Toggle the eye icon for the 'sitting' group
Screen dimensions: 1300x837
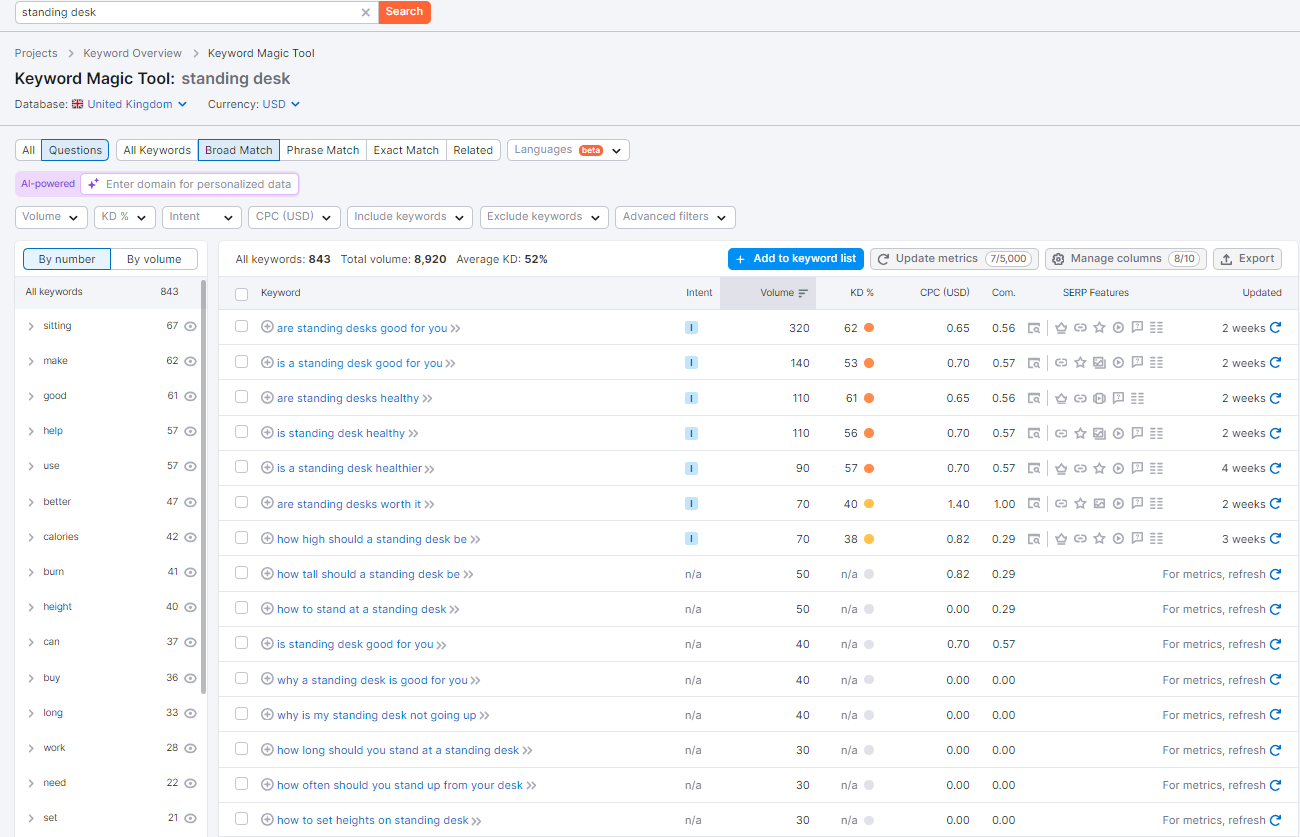(190, 326)
